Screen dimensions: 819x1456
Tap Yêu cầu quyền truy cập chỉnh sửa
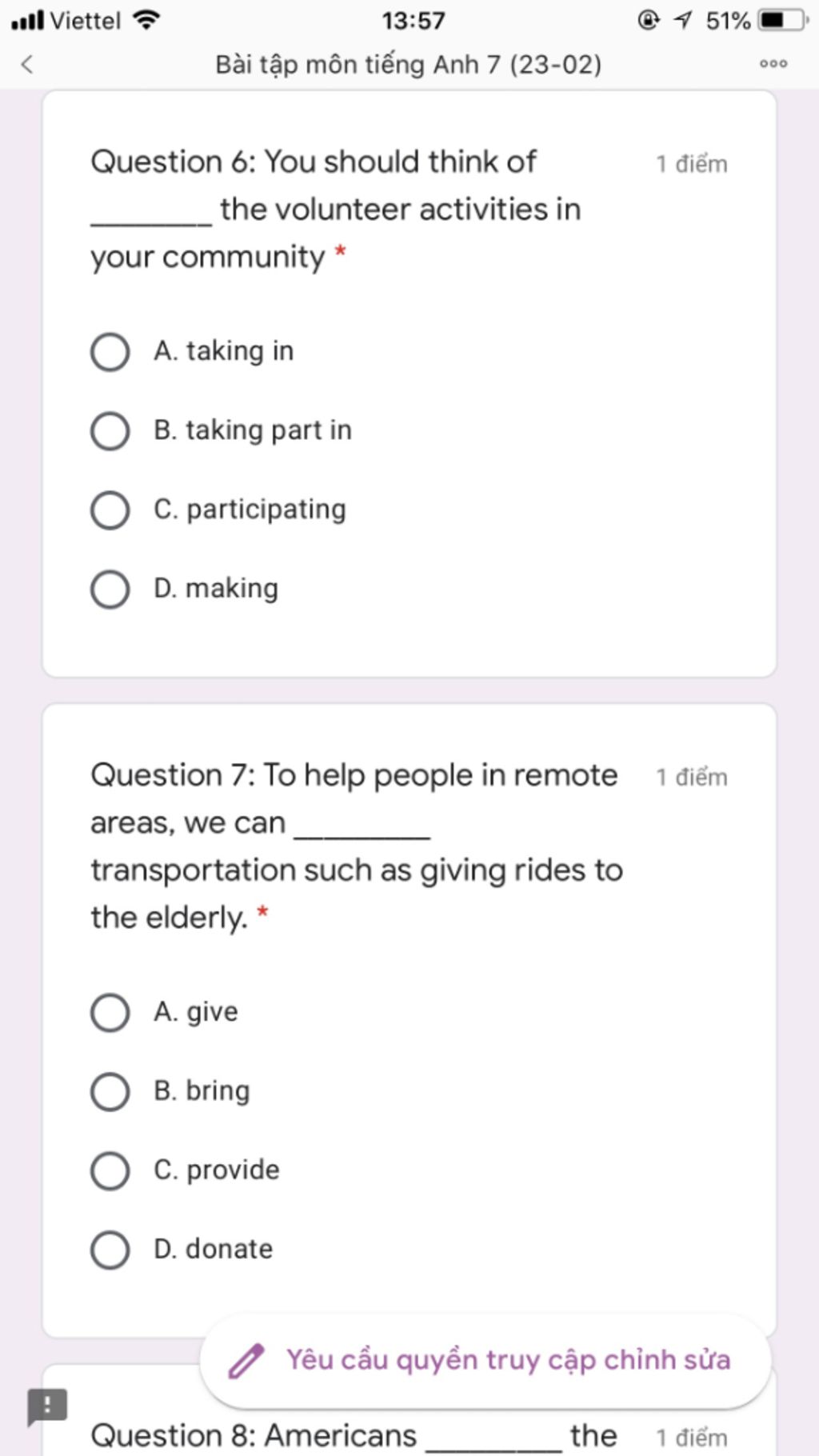click(x=509, y=1360)
